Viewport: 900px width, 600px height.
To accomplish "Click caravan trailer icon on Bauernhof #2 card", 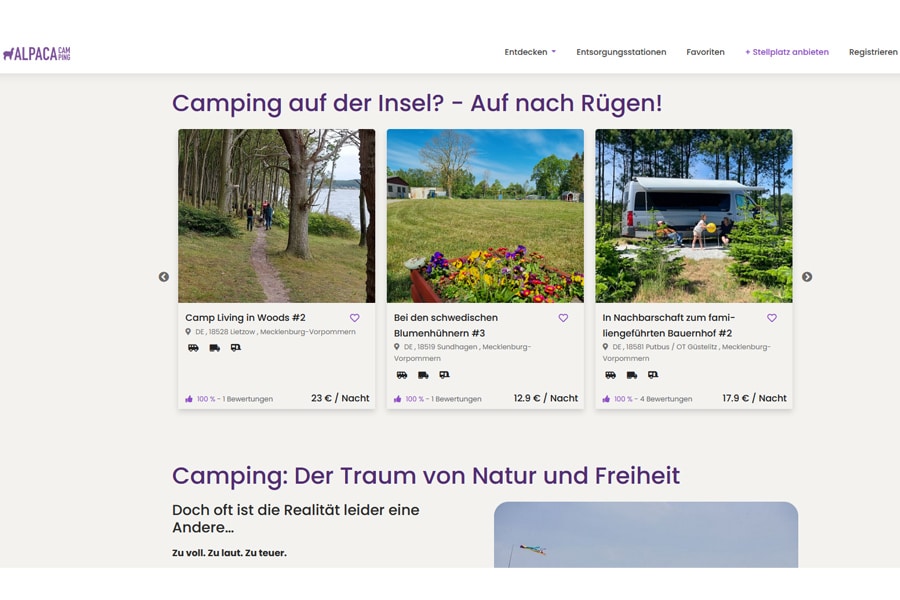I will (x=653, y=375).
